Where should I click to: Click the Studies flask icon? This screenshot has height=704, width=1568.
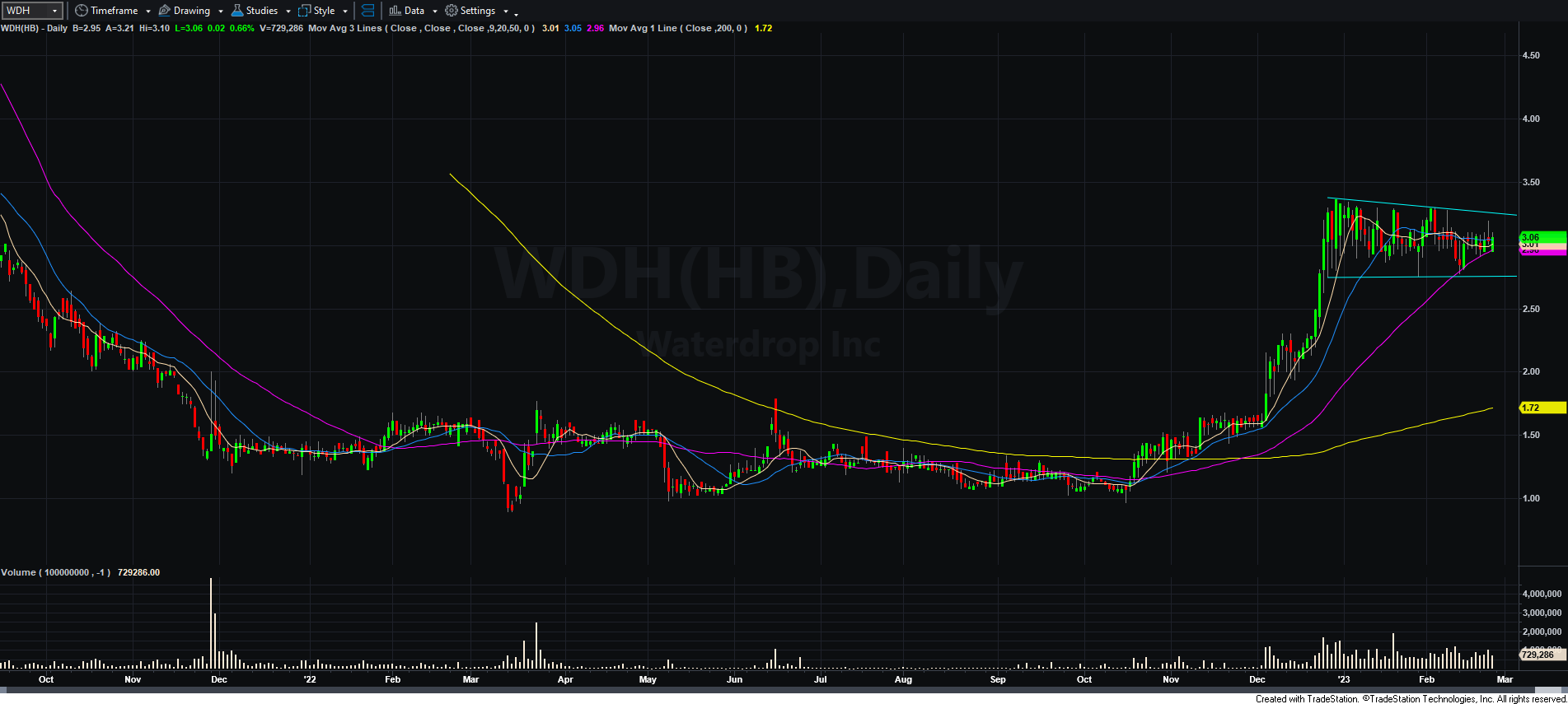coord(237,11)
